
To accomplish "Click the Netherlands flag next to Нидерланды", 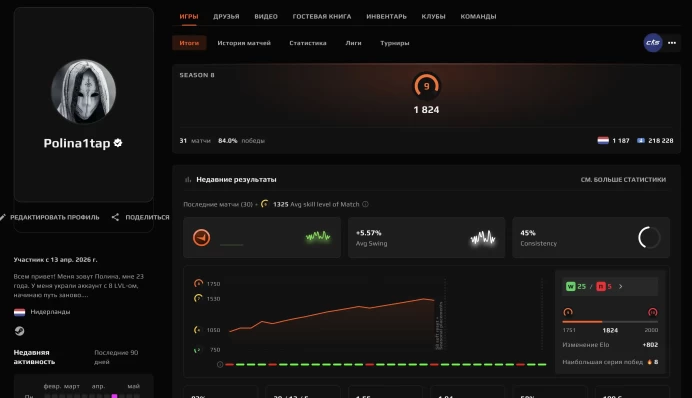I will click(x=19, y=312).
